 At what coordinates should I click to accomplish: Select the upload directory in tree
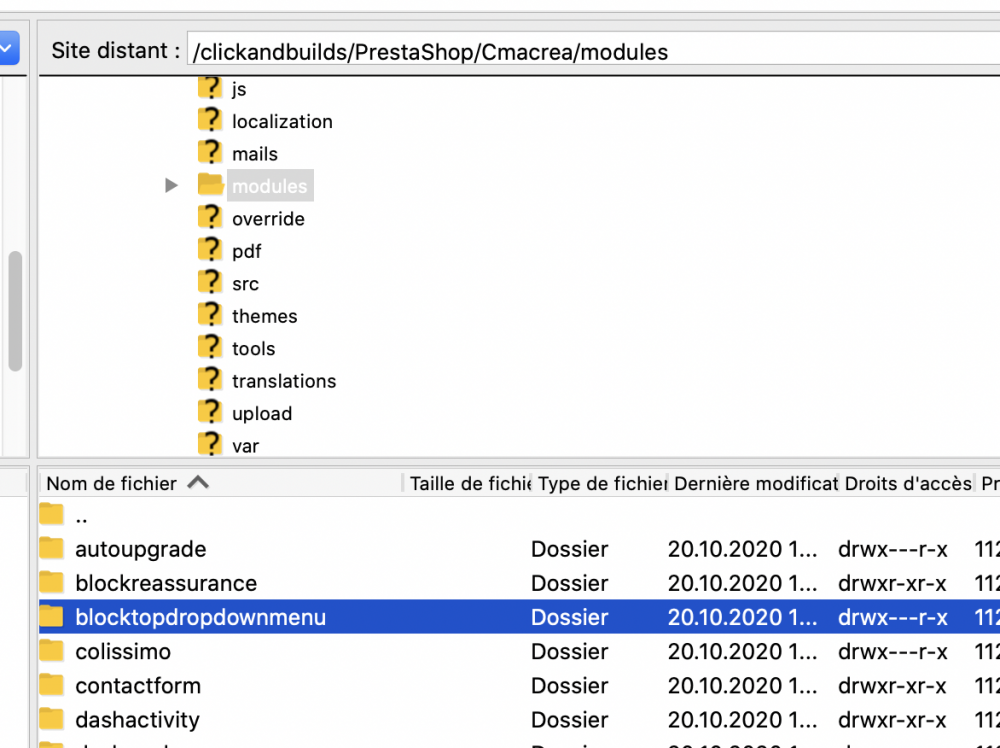[x=262, y=414]
